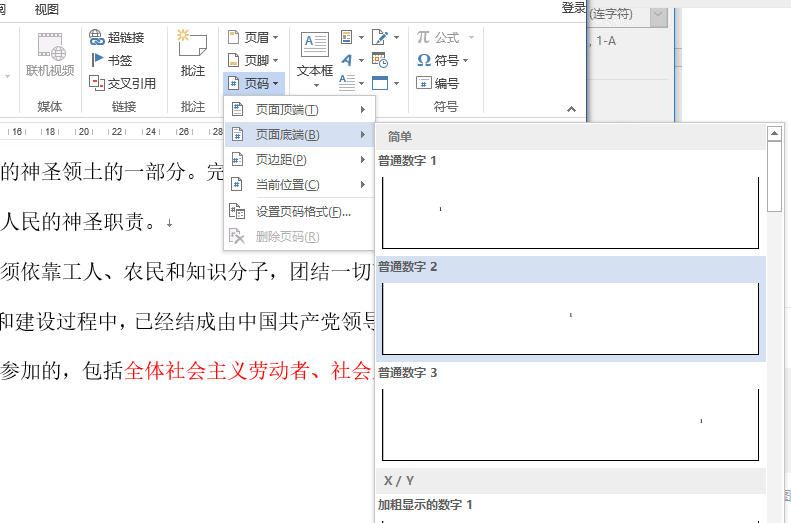Open the 页眉 header dropdown
Viewport: 791px width, 523px height.
[253, 37]
